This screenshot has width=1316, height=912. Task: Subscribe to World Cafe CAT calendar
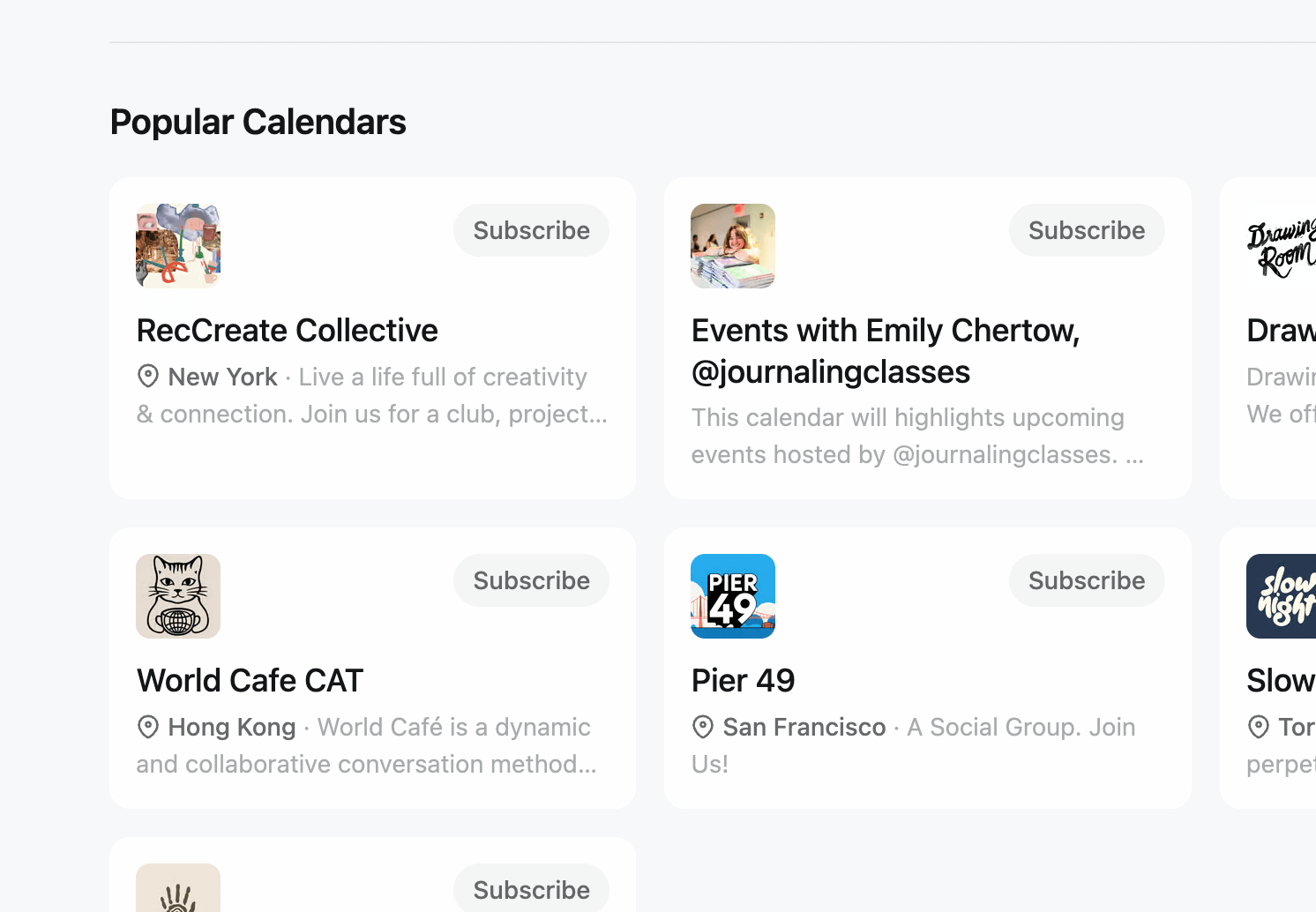point(531,580)
